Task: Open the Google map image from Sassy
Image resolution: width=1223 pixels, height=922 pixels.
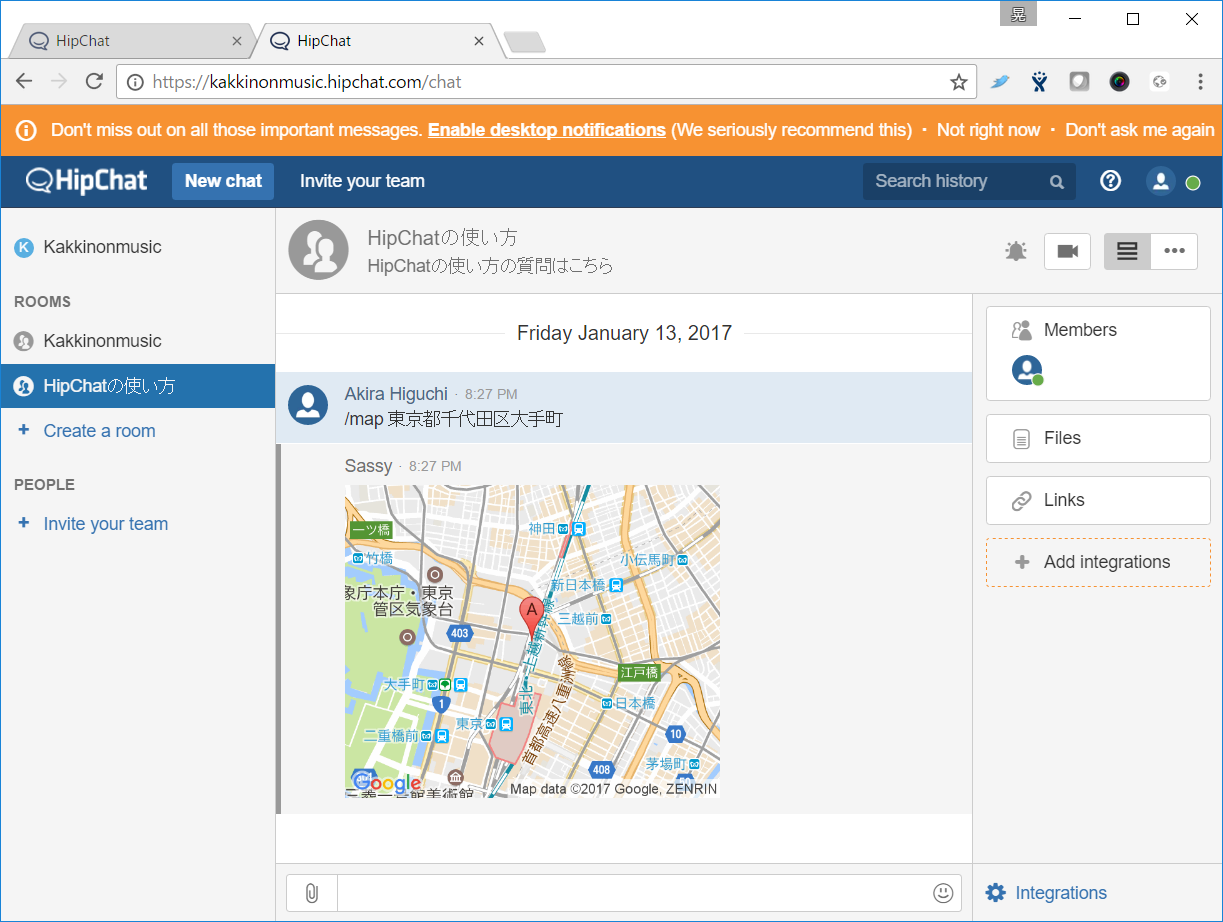Action: point(532,641)
